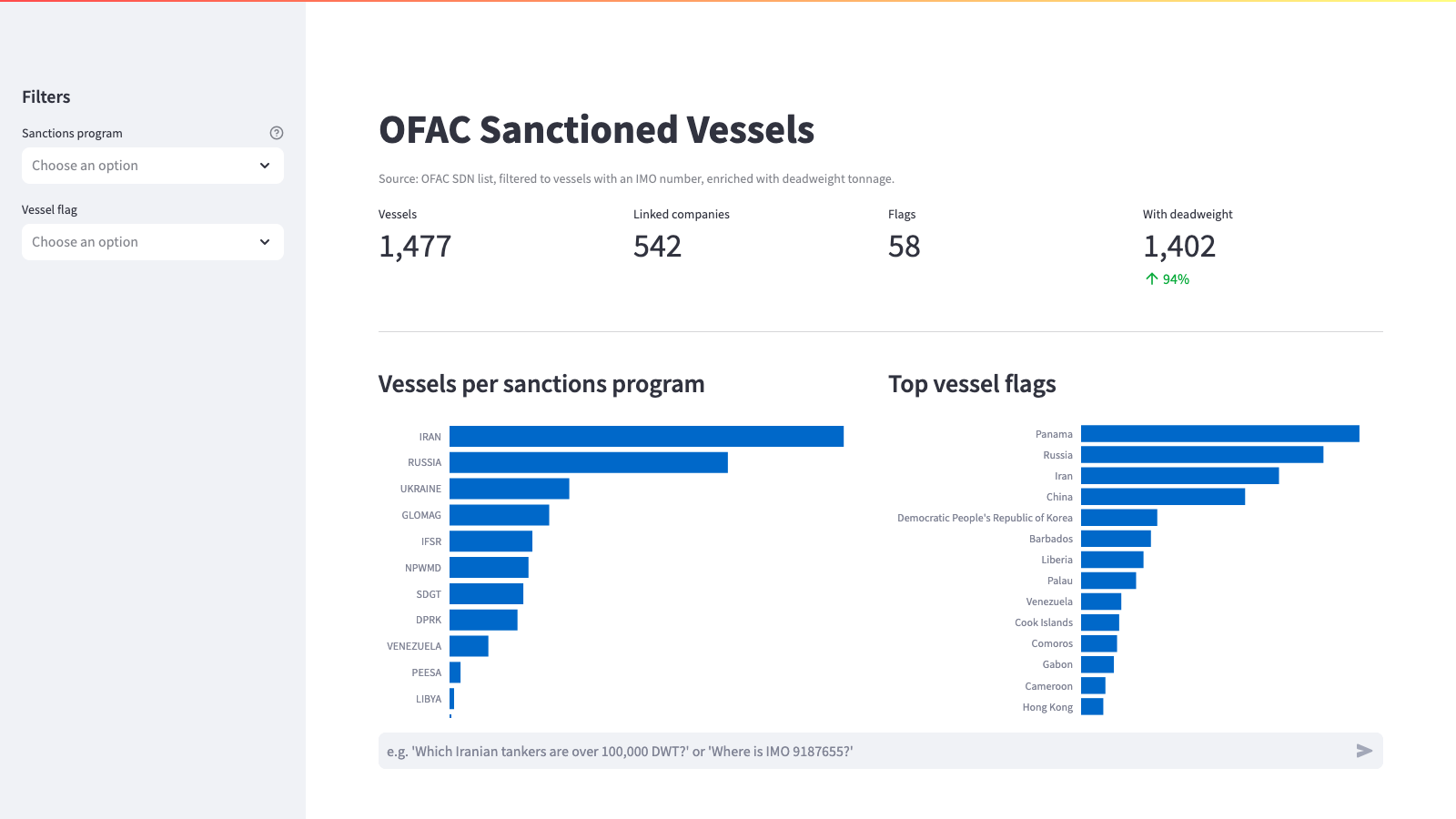1456x819 pixels.
Task: Click the UKRAINE program bar
Action: [510, 489]
